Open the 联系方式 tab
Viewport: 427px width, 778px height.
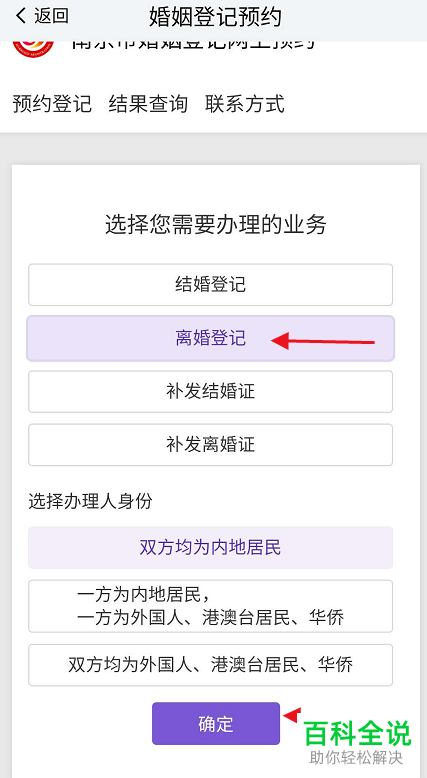pos(245,105)
